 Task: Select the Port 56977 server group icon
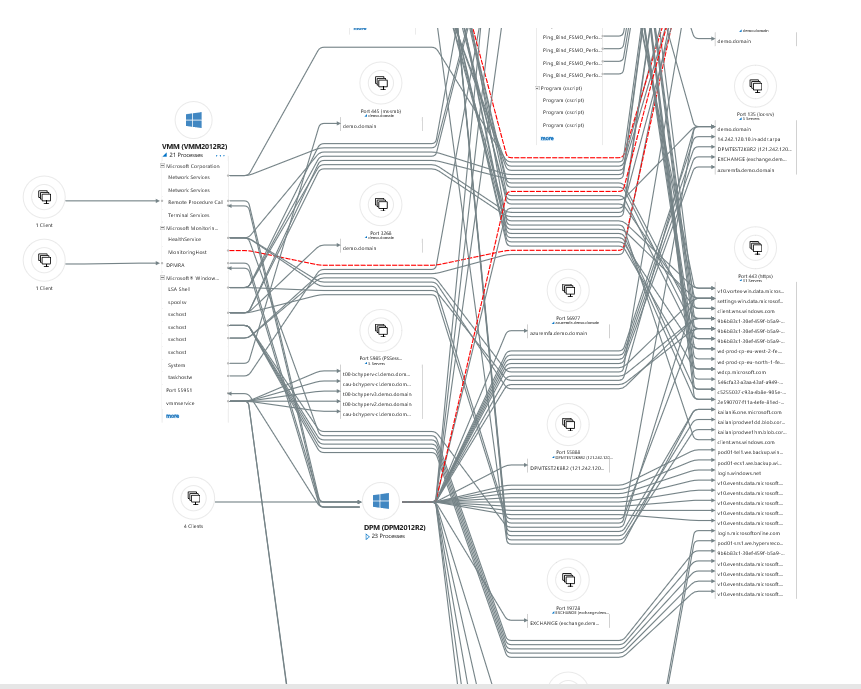pyautogui.click(x=568, y=290)
